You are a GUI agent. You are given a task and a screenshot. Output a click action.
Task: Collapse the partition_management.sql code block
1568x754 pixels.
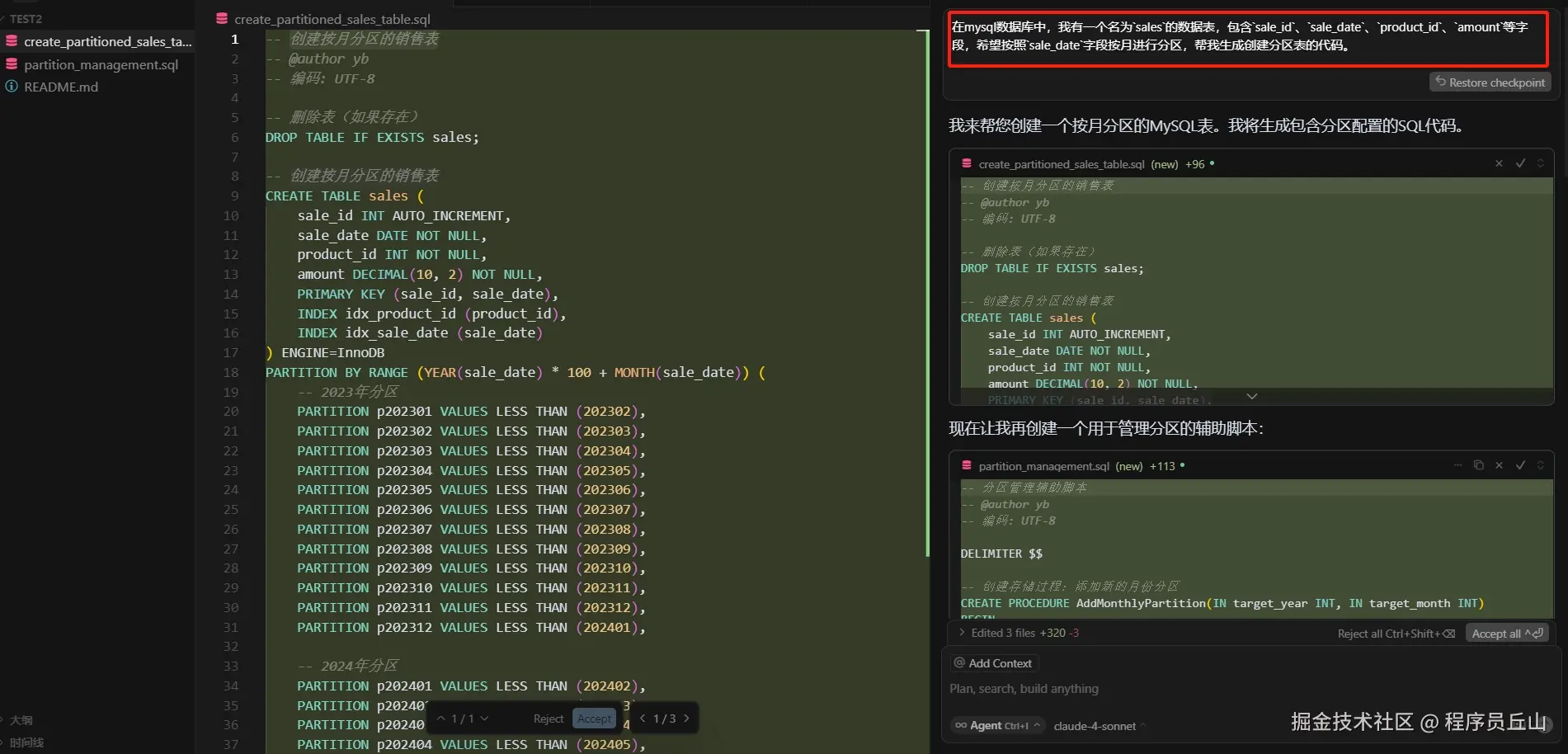[1540, 465]
